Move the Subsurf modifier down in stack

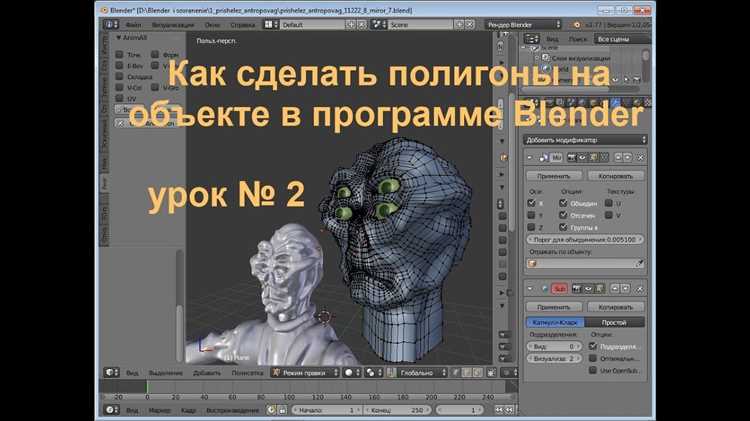point(625,288)
